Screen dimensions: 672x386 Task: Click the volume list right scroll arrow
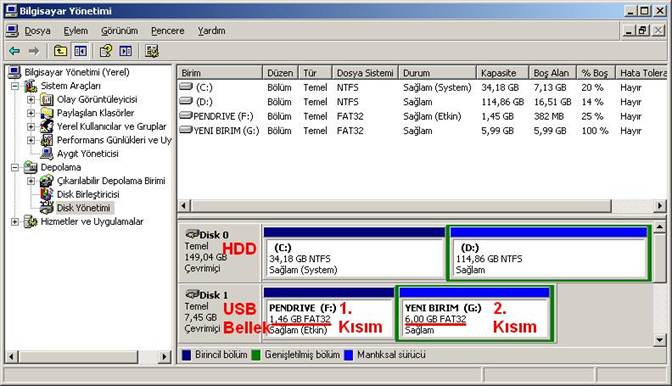660,206
